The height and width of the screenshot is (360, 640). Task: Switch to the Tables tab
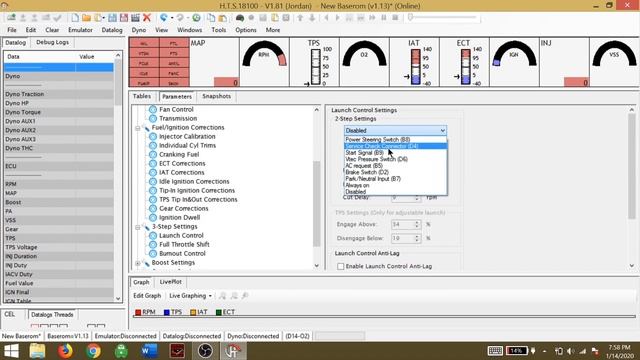142,96
